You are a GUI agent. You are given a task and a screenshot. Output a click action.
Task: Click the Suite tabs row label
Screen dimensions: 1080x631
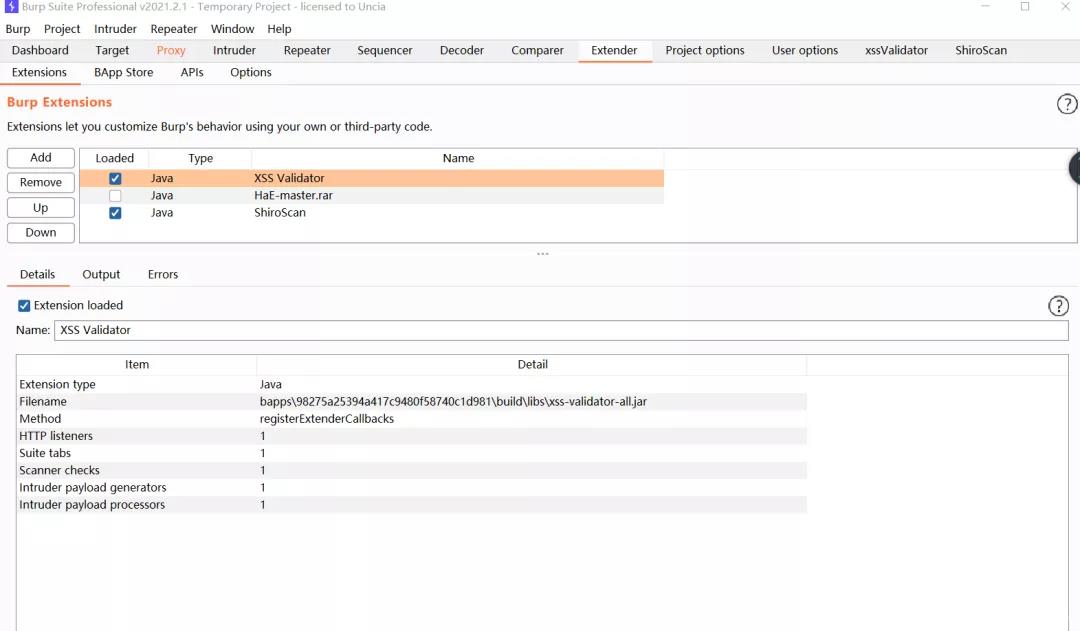point(45,453)
